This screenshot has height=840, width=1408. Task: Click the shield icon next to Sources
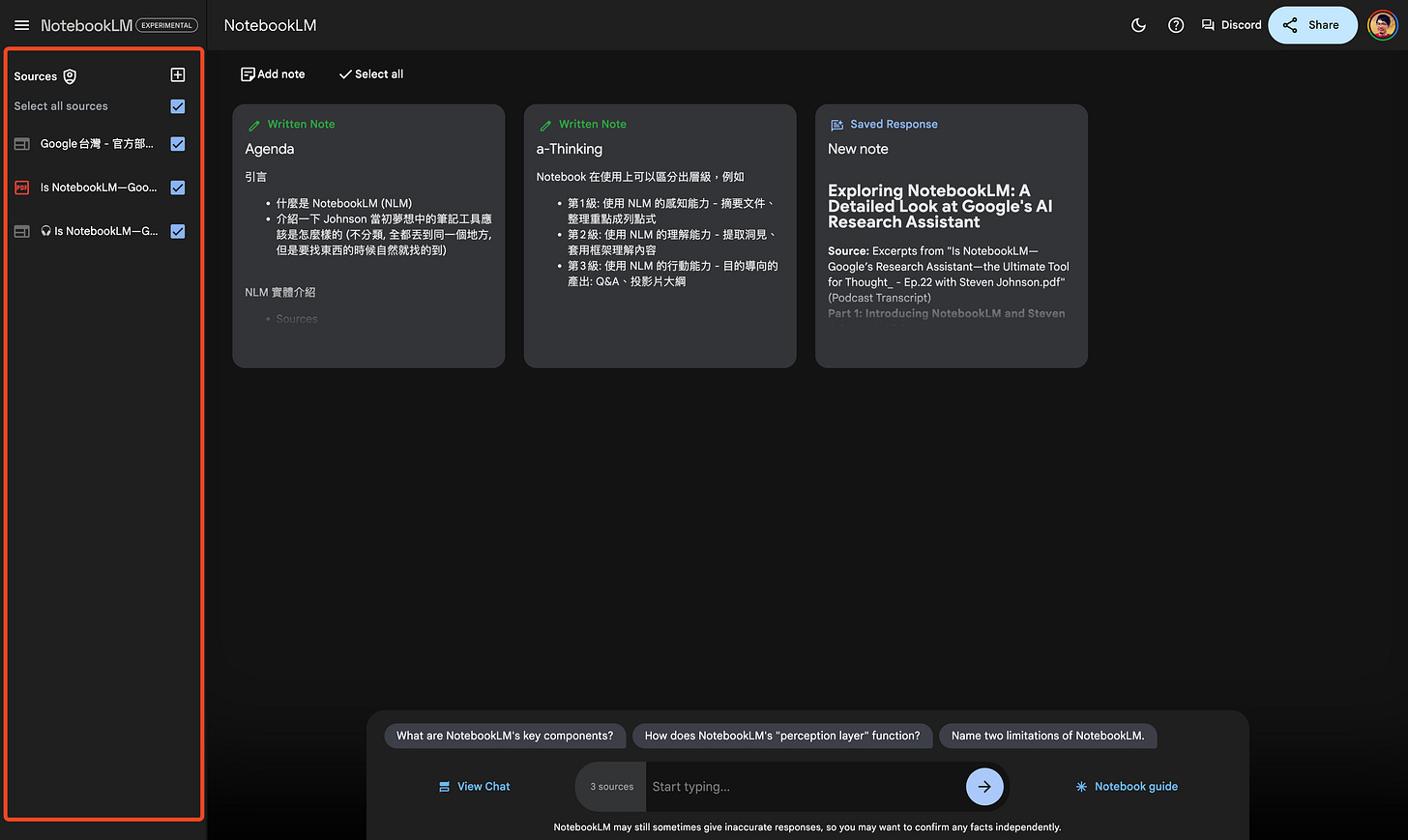pyautogui.click(x=70, y=76)
